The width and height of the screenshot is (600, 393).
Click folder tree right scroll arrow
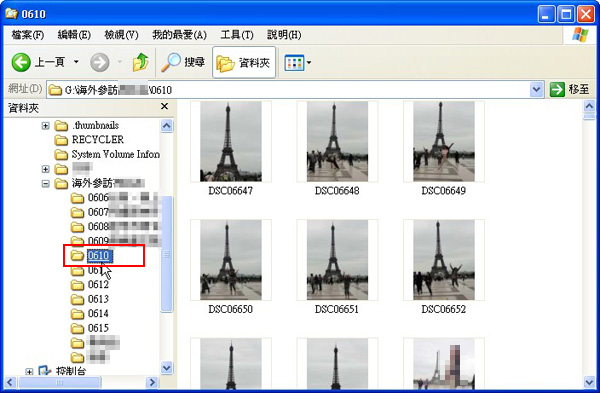click(152, 382)
